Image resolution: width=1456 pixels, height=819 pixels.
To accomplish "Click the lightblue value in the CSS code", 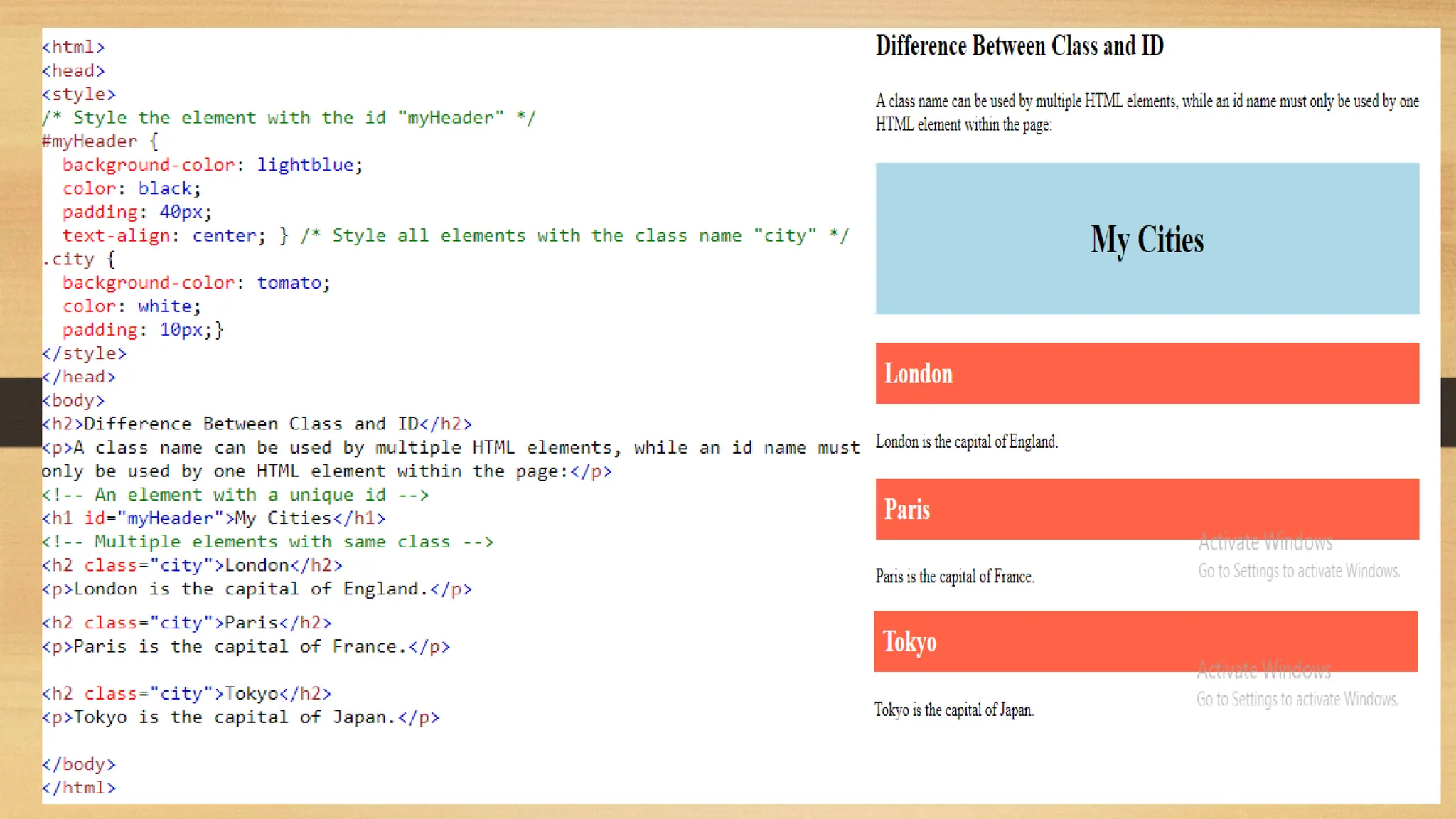I will [x=305, y=165].
